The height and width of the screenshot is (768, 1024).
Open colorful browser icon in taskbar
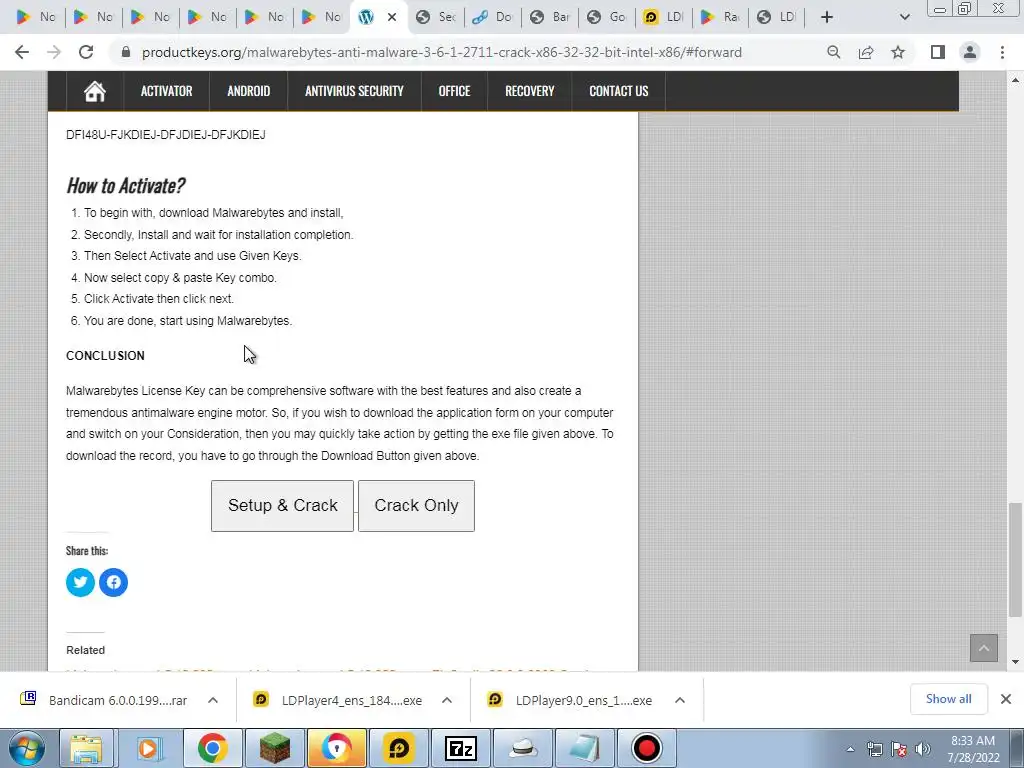336,748
